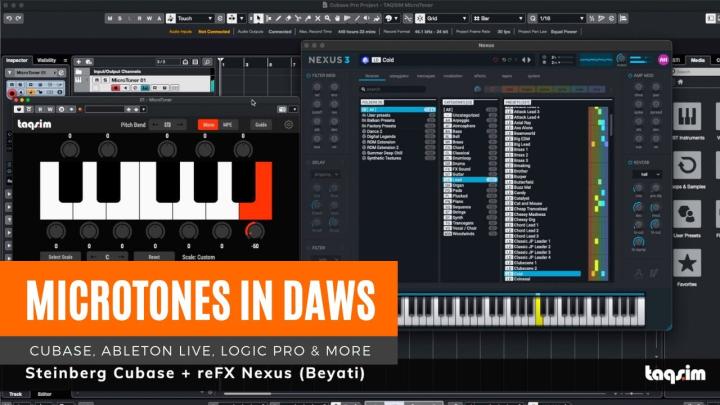Open User Presets tile in Media
Screen dimensions: 720x405
[687, 214]
